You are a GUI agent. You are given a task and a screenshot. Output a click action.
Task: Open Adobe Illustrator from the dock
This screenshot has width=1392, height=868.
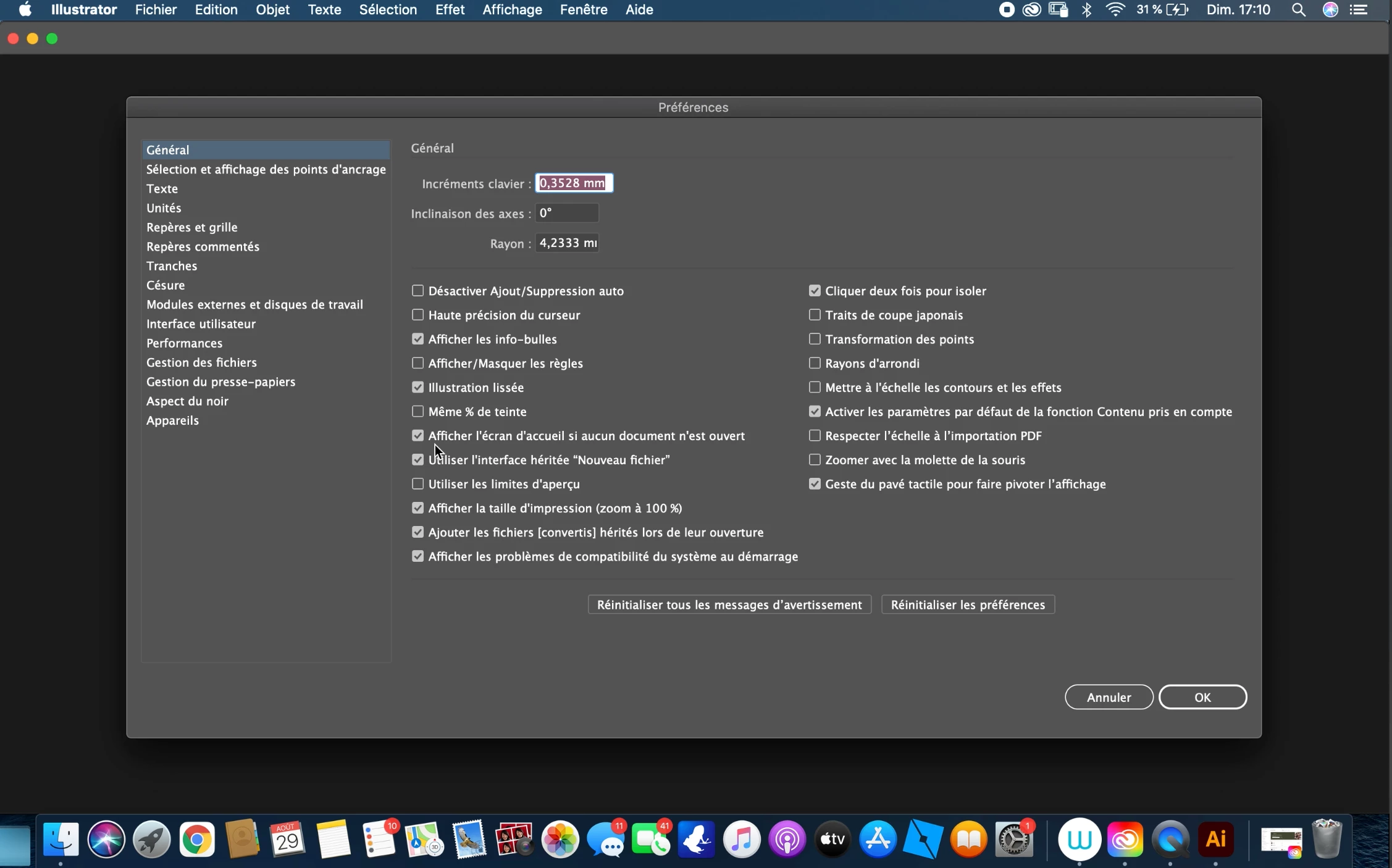tap(1215, 840)
